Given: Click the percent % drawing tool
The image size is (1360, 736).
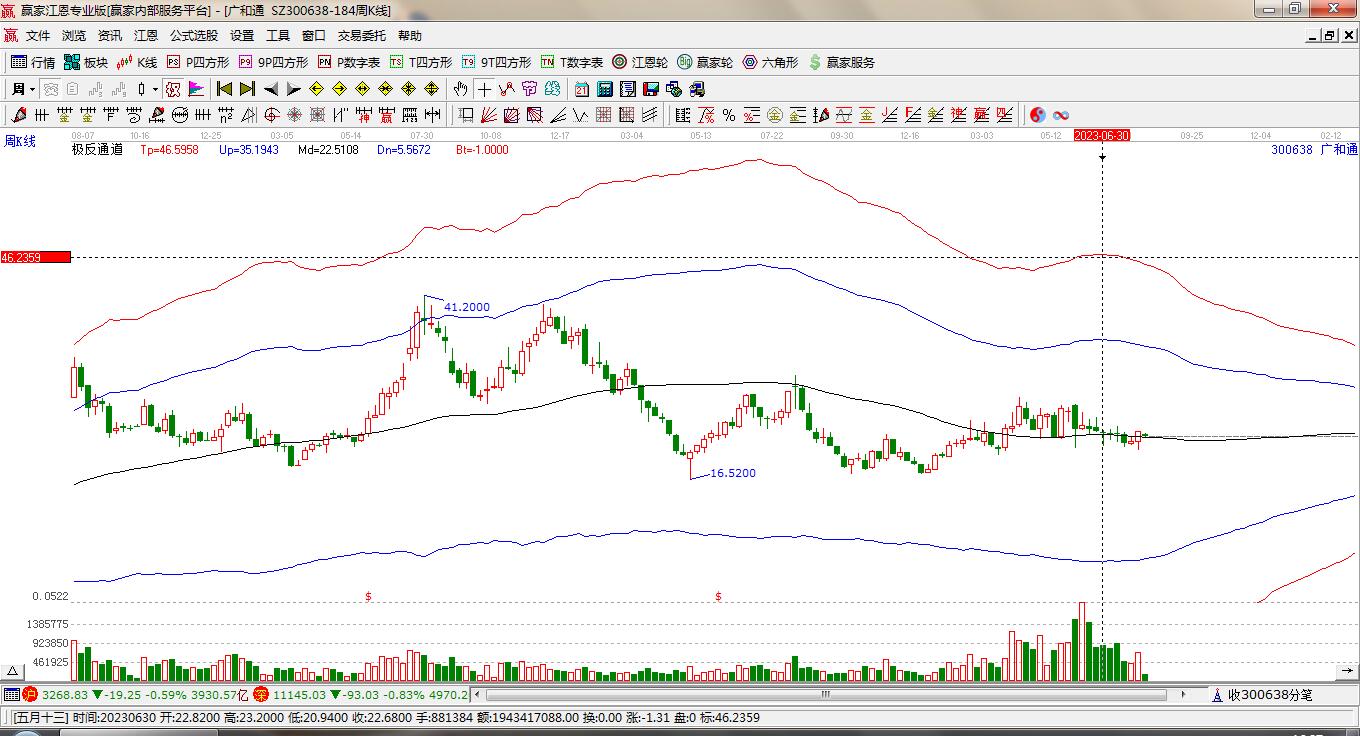Looking at the screenshot, I should [x=729, y=115].
